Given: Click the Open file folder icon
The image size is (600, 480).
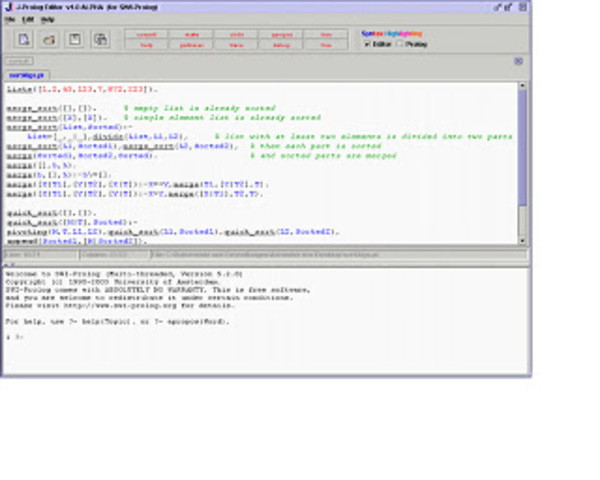Looking at the screenshot, I should pyautogui.click(x=49, y=39).
